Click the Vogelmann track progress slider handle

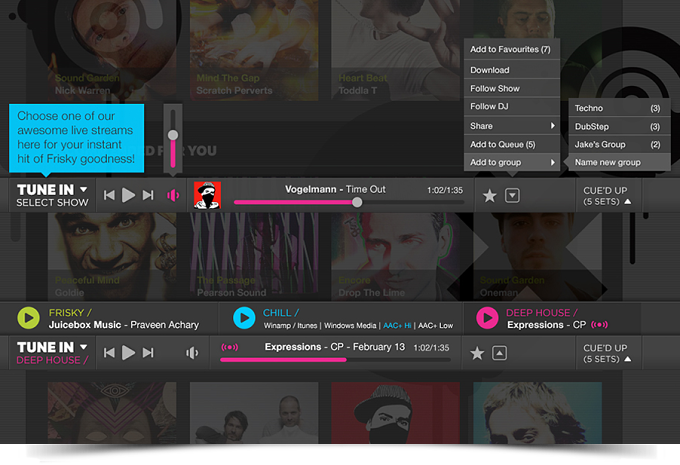(357, 202)
